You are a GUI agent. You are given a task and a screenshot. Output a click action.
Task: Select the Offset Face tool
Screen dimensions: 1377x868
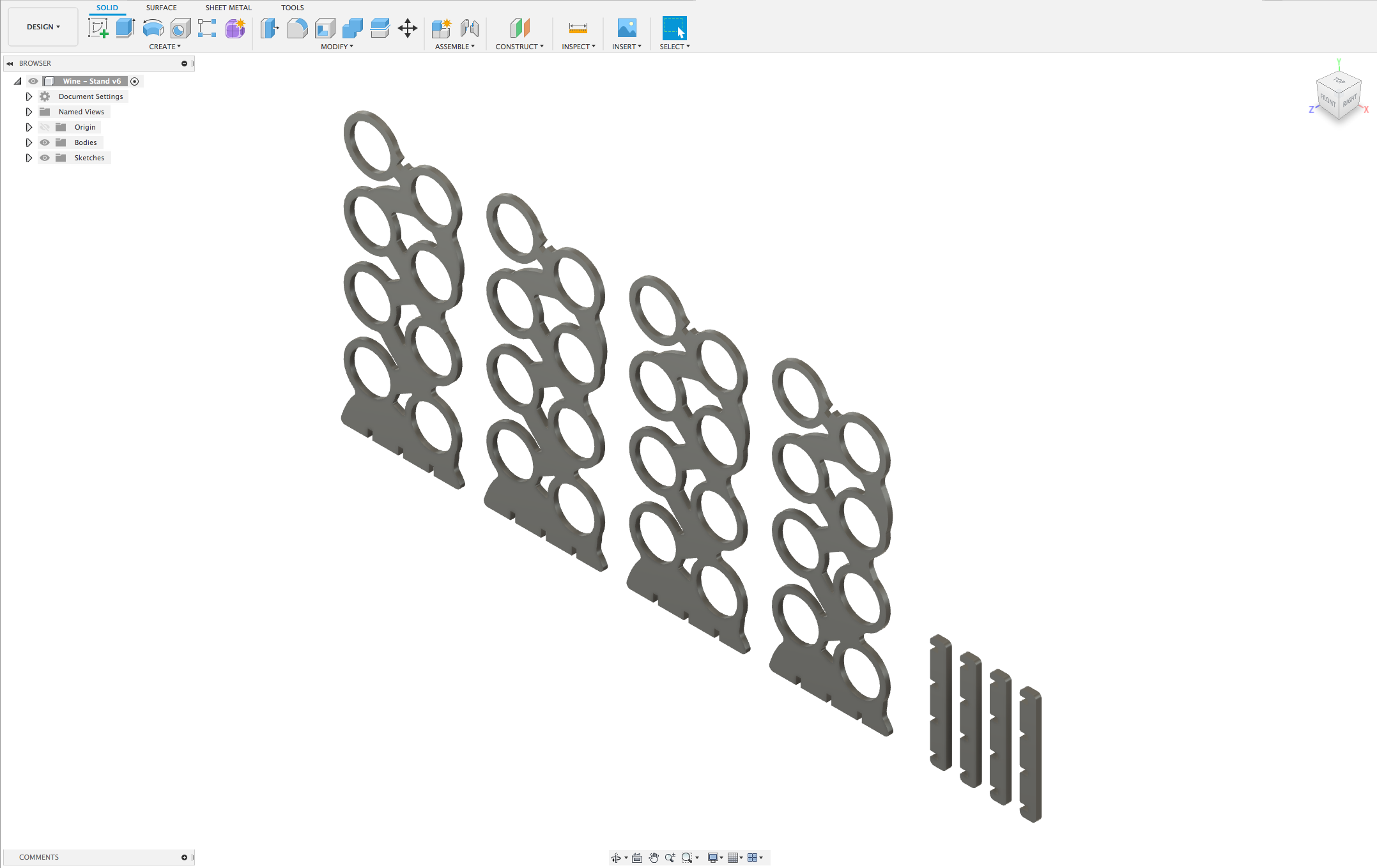[380, 28]
